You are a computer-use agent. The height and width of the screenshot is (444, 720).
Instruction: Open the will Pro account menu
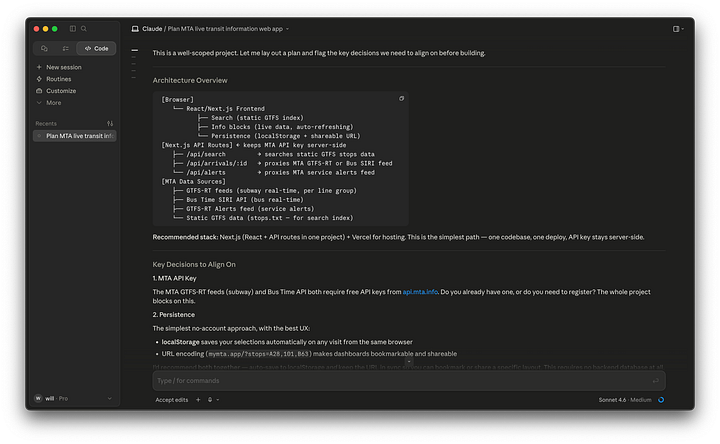[x=73, y=398]
